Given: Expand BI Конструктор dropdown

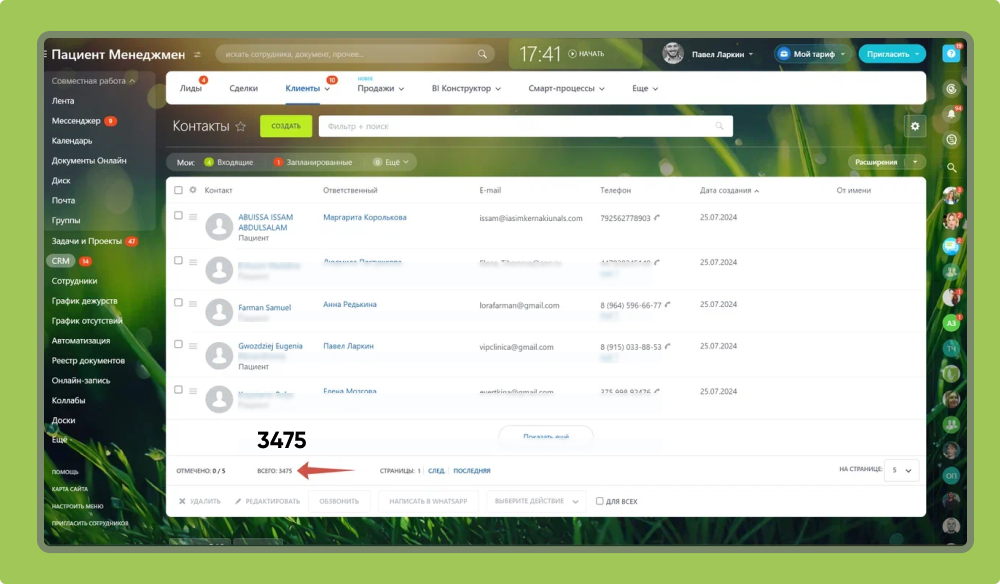Looking at the screenshot, I should click(x=498, y=89).
